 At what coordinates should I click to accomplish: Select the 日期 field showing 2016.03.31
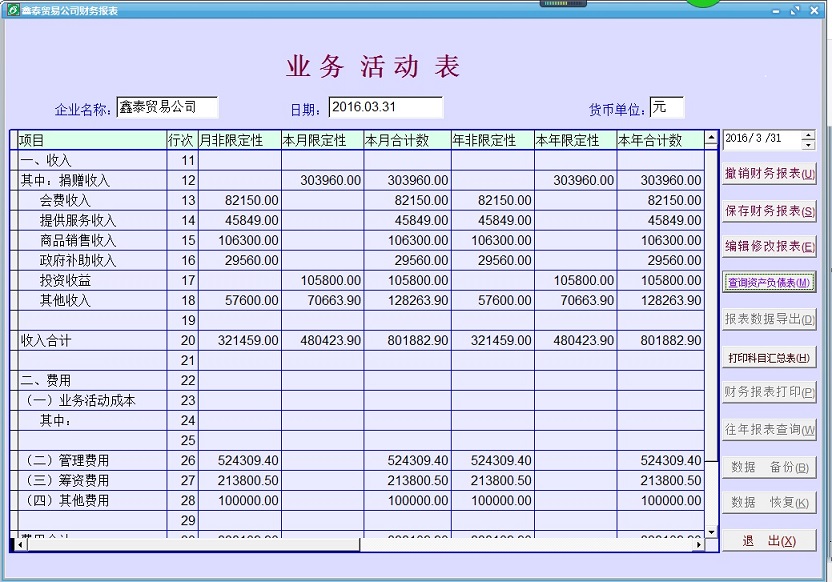[x=385, y=107]
